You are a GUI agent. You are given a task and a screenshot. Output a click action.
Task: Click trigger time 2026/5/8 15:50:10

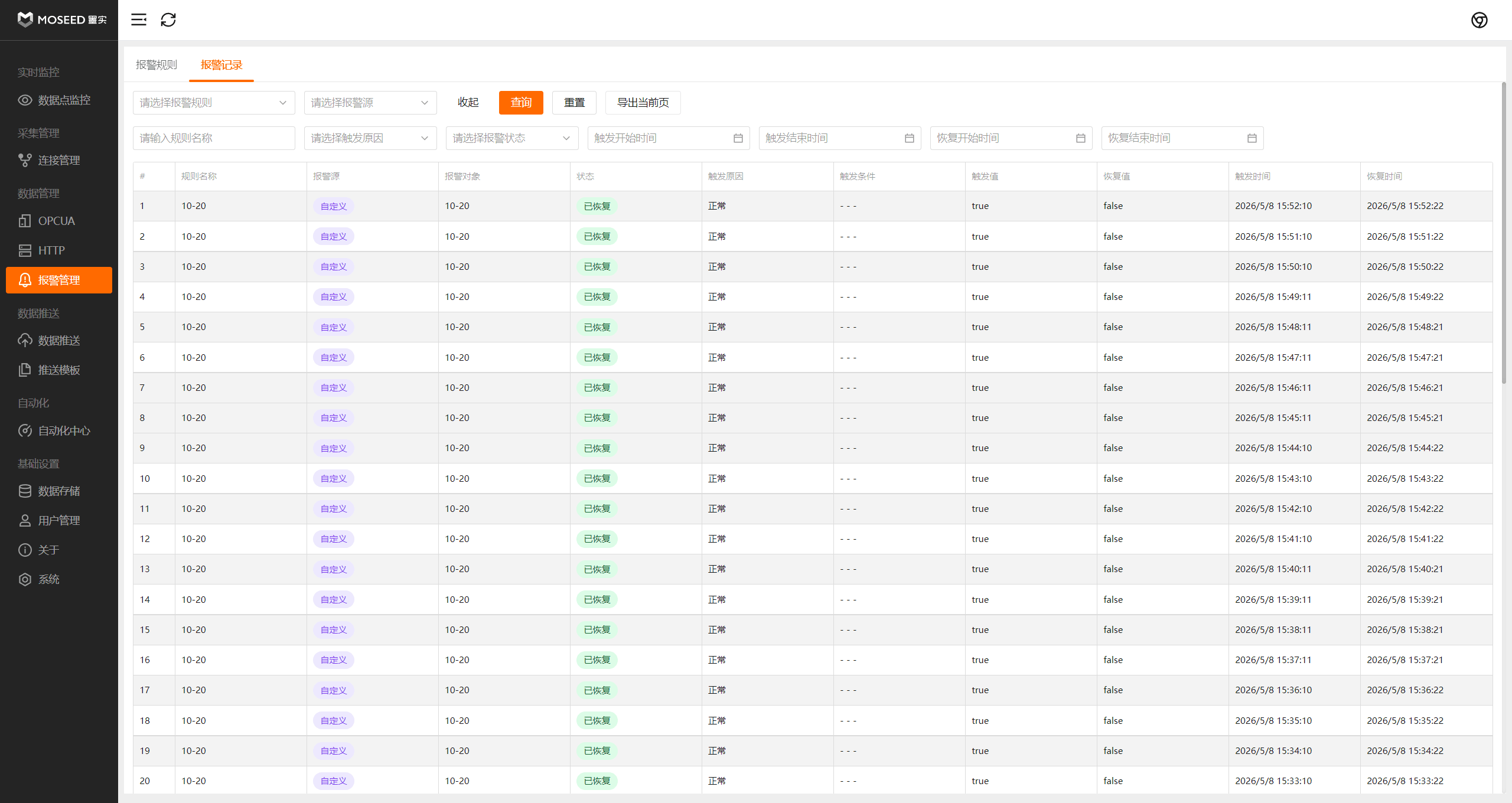[1273, 267]
